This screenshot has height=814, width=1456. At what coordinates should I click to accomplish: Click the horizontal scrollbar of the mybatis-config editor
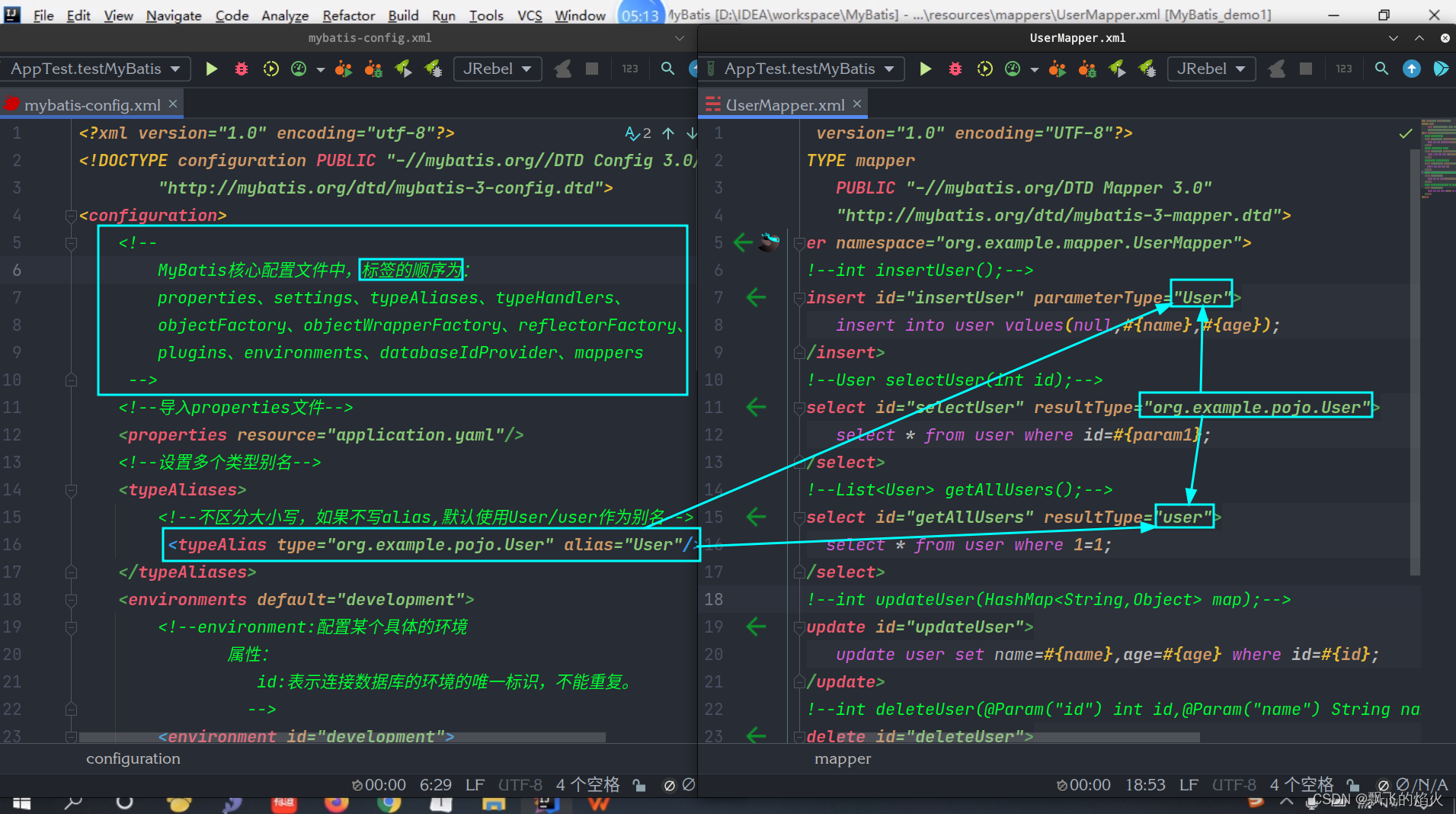click(343, 737)
